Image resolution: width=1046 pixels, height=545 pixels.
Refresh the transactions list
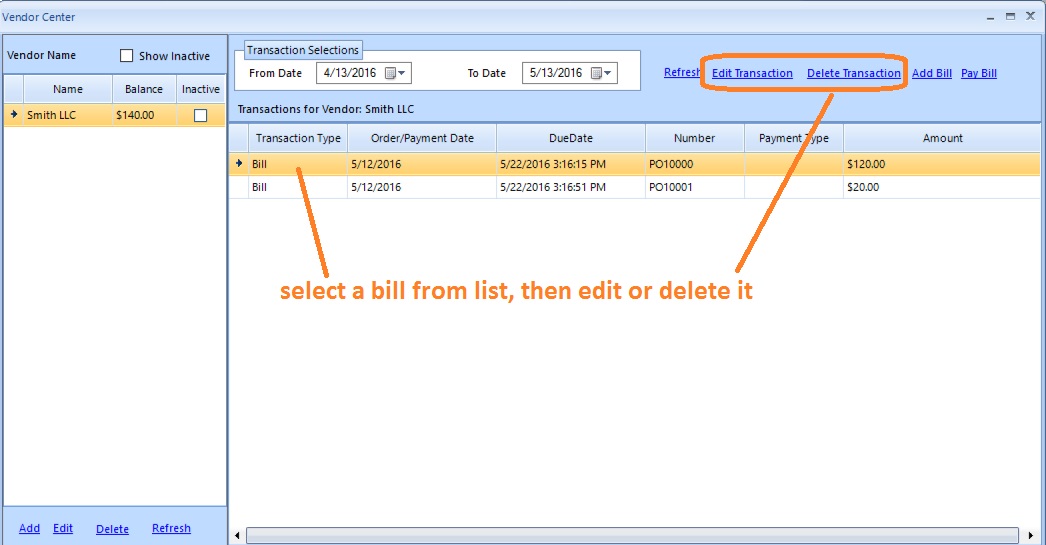click(x=681, y=72)
